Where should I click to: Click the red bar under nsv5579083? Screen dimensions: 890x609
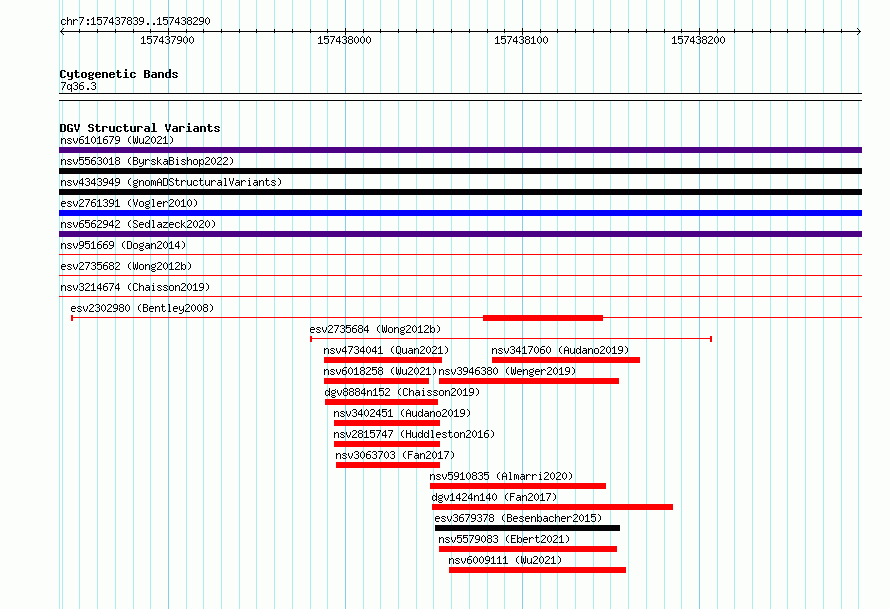[528, 549]
